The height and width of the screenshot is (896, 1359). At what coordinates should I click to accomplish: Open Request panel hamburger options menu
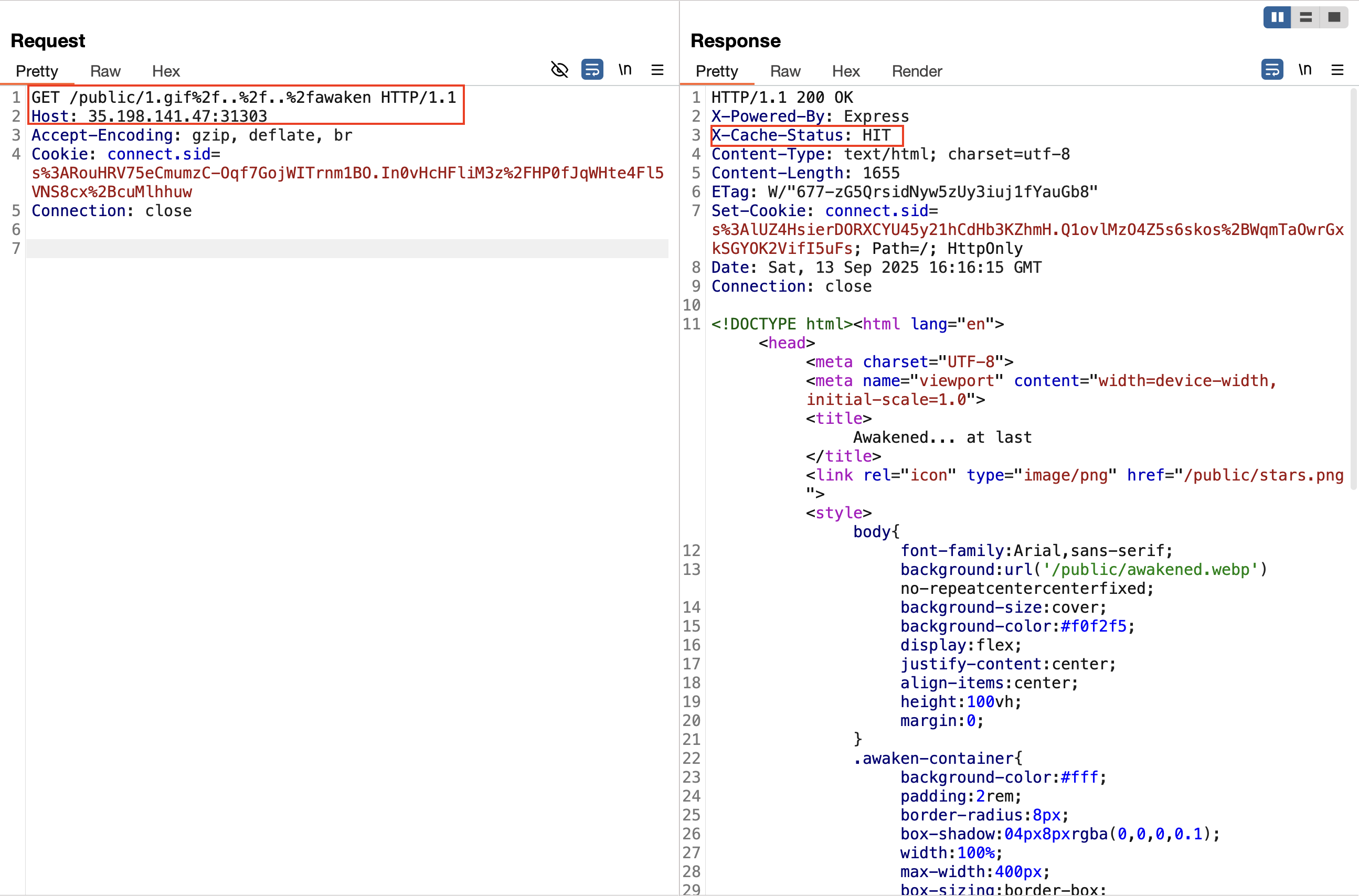[657, 70]
